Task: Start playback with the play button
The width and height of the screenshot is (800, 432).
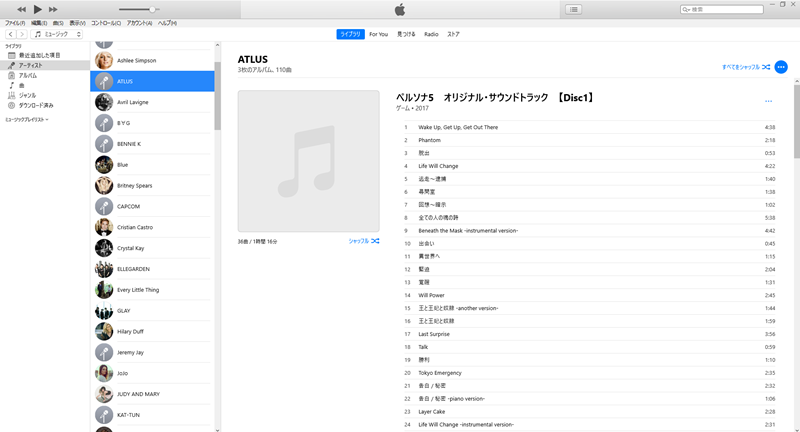Action: tap(38, 9)
